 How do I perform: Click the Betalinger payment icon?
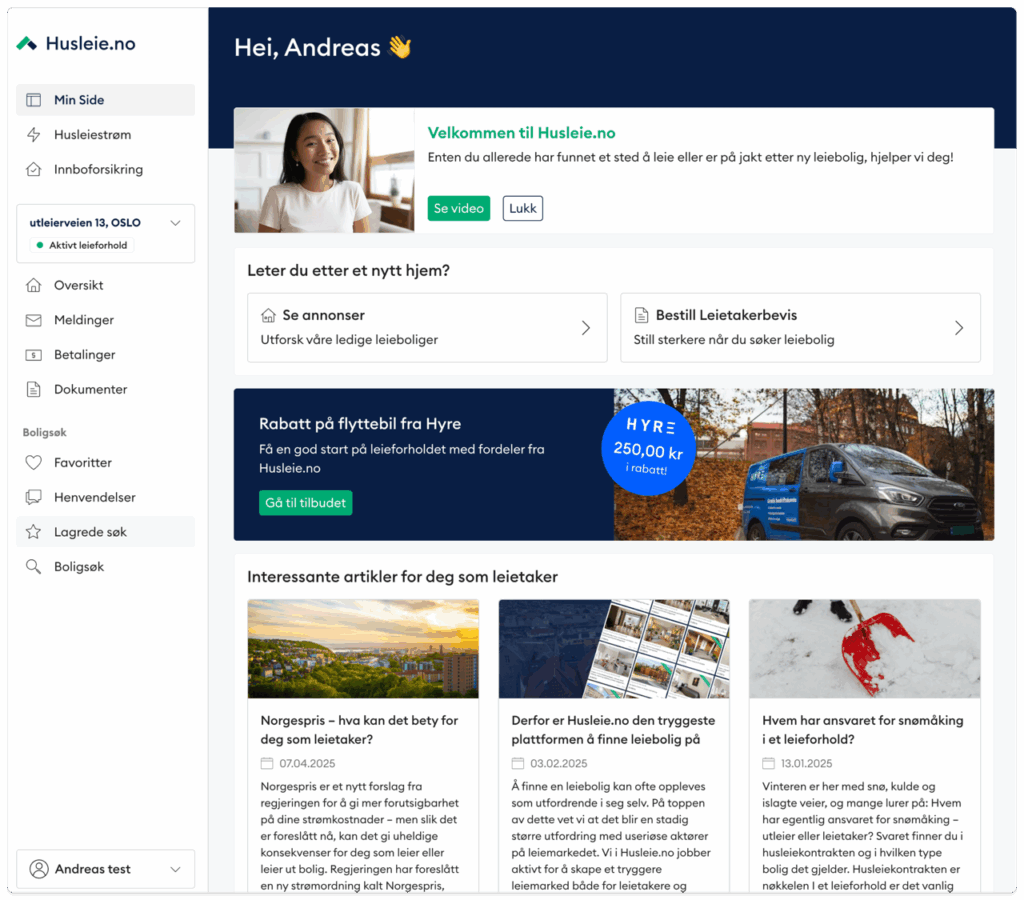pos(34,355)
